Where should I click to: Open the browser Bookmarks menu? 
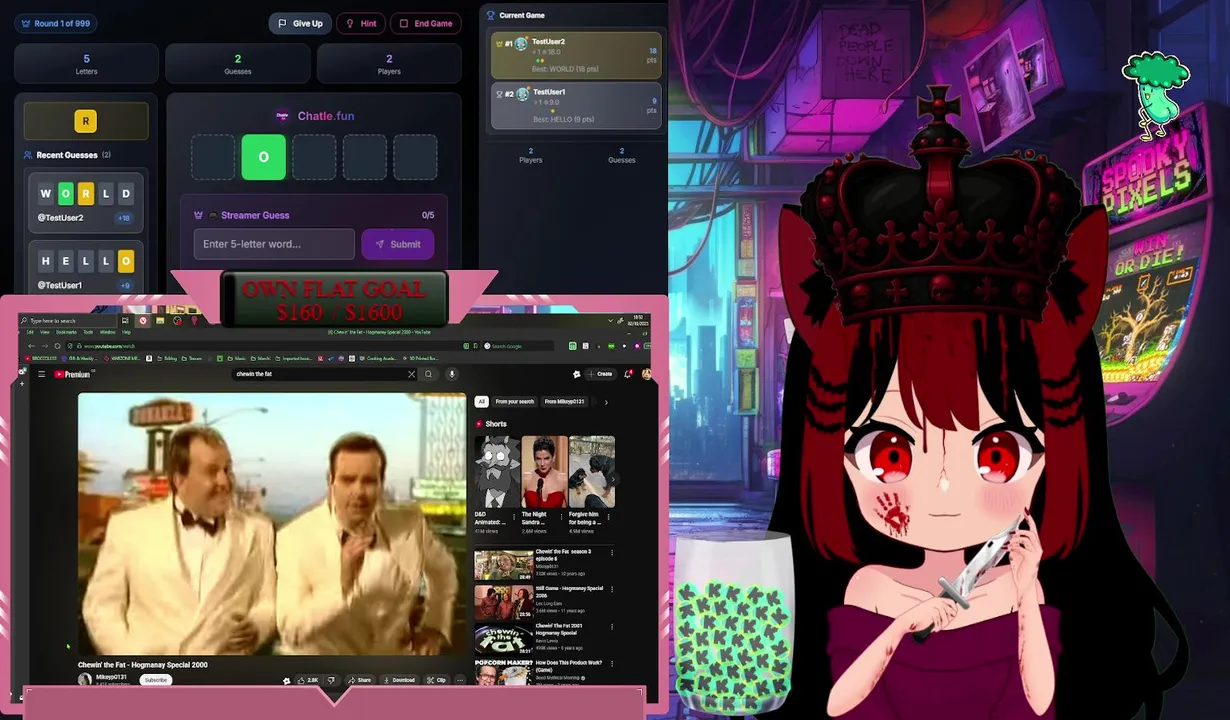pyautogui.click(x=66, y=332)
